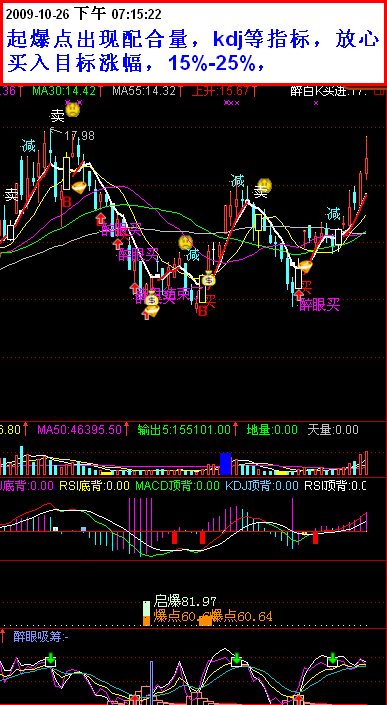Click the diamond icon above the red B under 17.98

79,187
